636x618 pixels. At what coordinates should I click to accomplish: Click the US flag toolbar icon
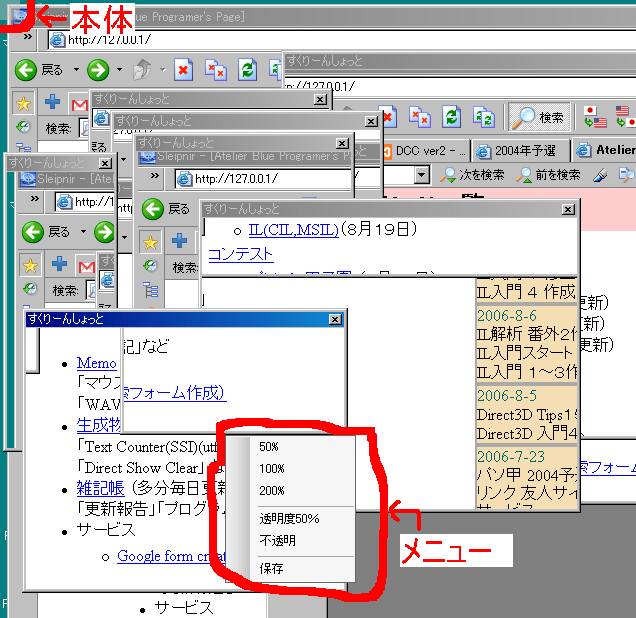click(624, 116)
